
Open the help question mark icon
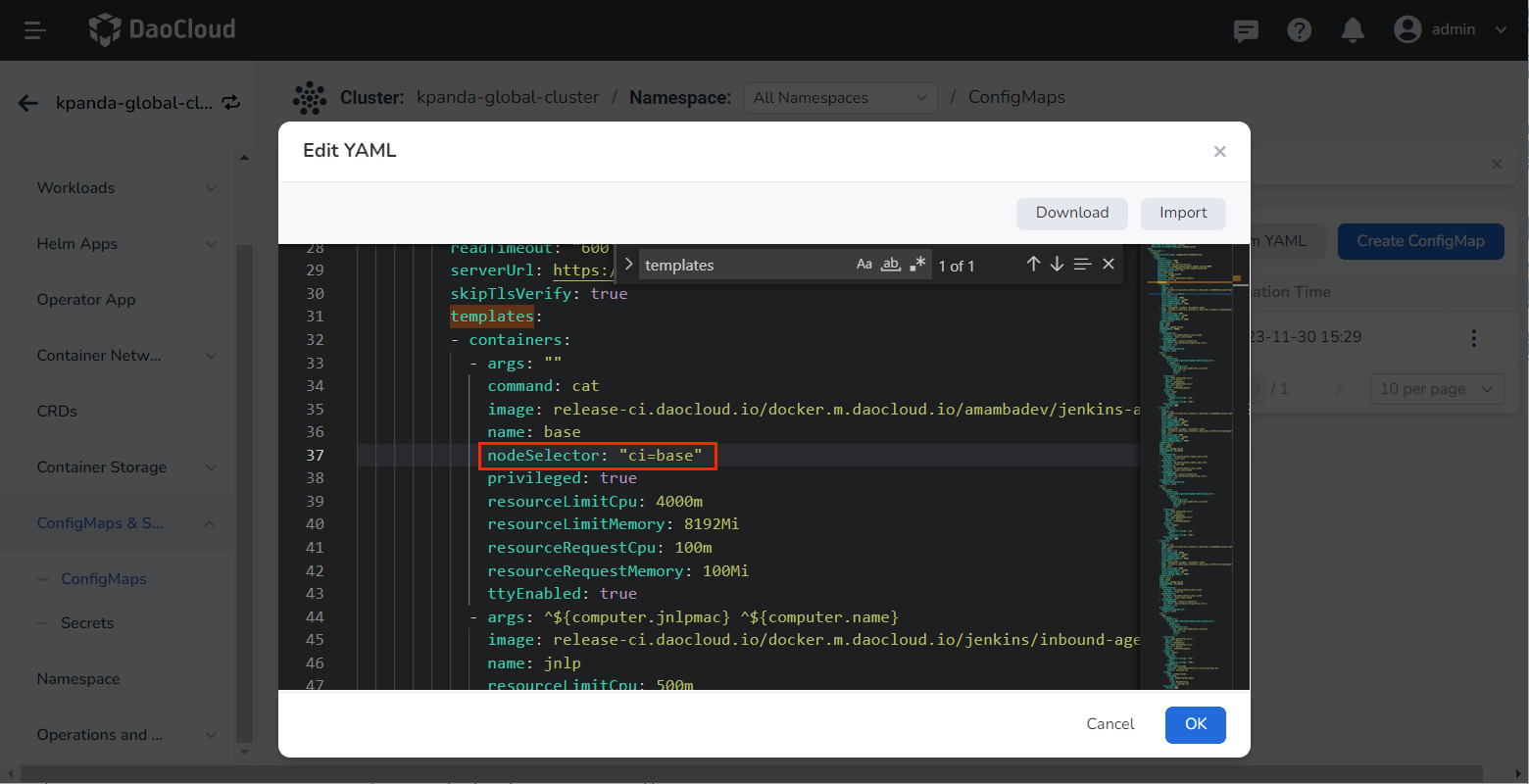pyautogui.click(x=1300, y=30)
